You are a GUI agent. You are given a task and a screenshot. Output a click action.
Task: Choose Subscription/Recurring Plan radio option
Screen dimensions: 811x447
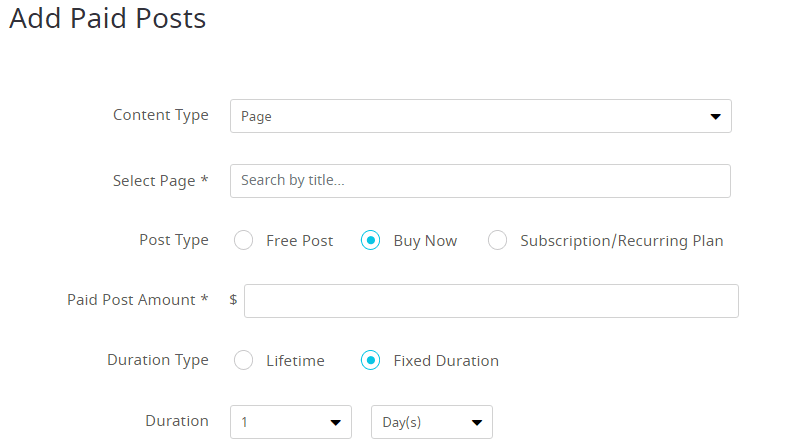pos(497,240)
